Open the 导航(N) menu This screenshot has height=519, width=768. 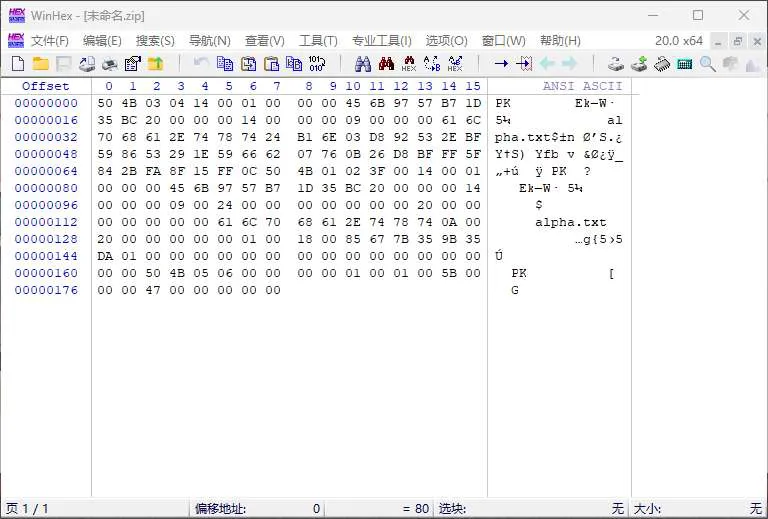click(210, 41)
